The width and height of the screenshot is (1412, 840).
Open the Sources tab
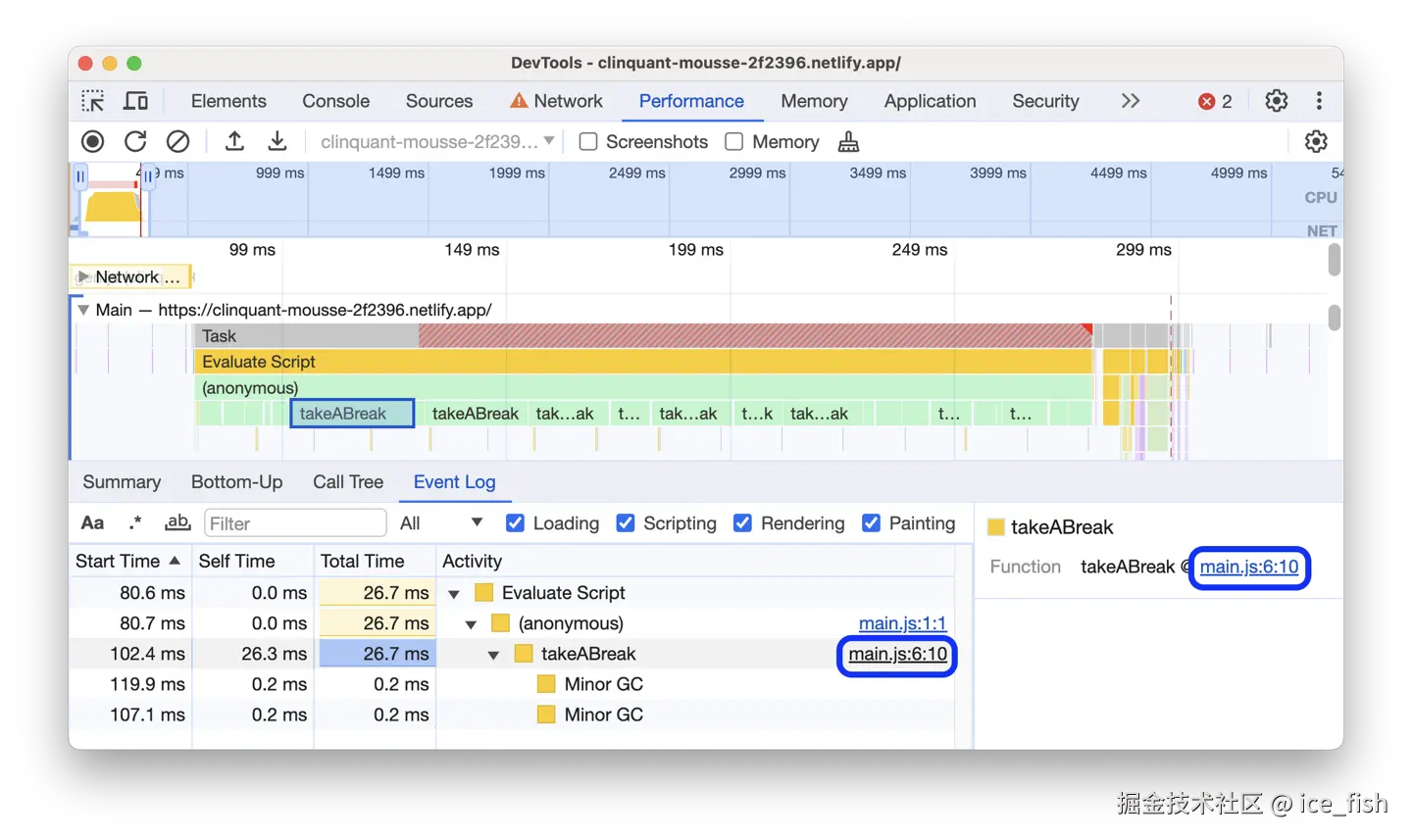pos(439,101)
